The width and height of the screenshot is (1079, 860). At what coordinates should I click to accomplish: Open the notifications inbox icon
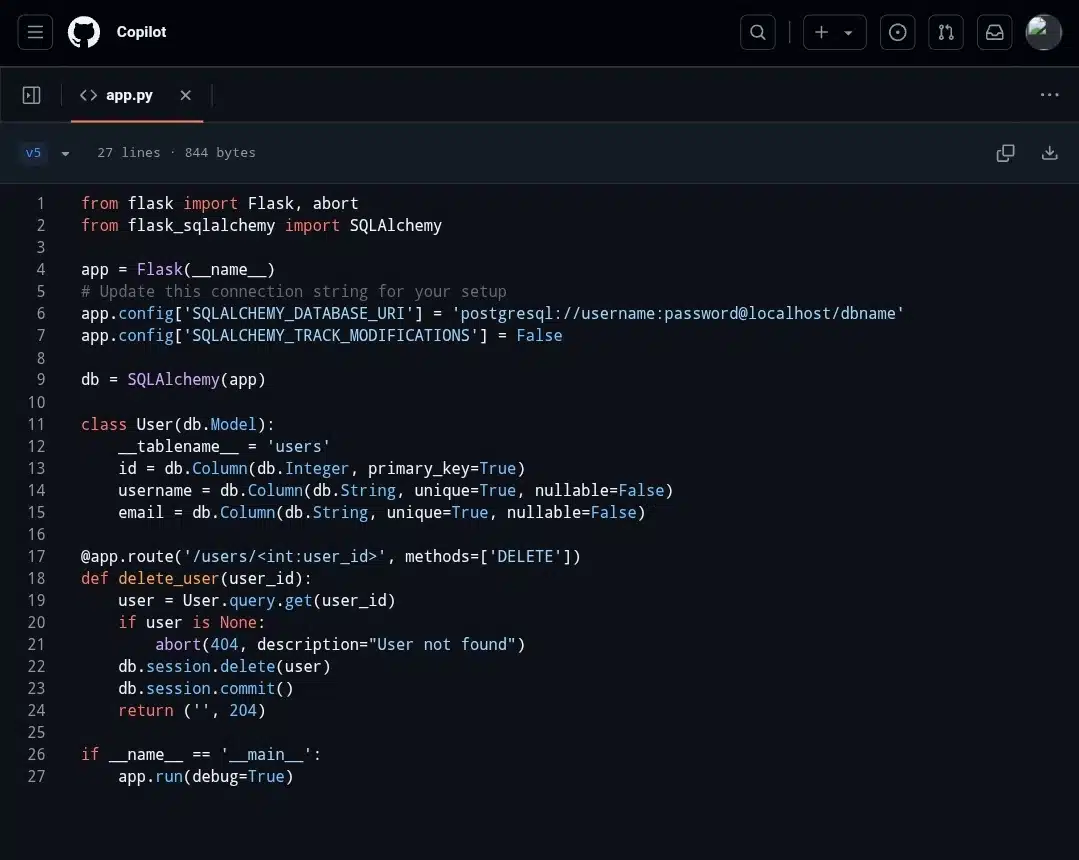click(994, 32)
